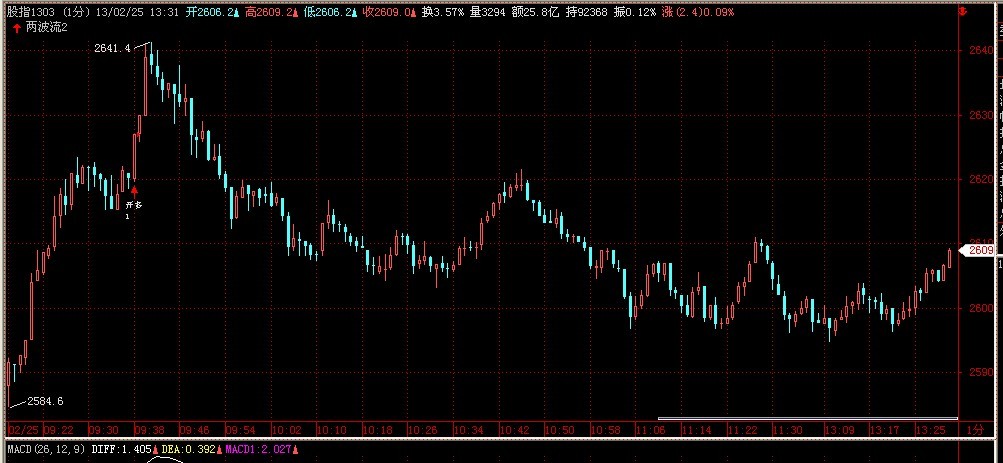The height and width of the screenshot is (463, 1003).
Task: Click the arrow after DEA value
Action: pyautogui.click(x=218, y=451)
